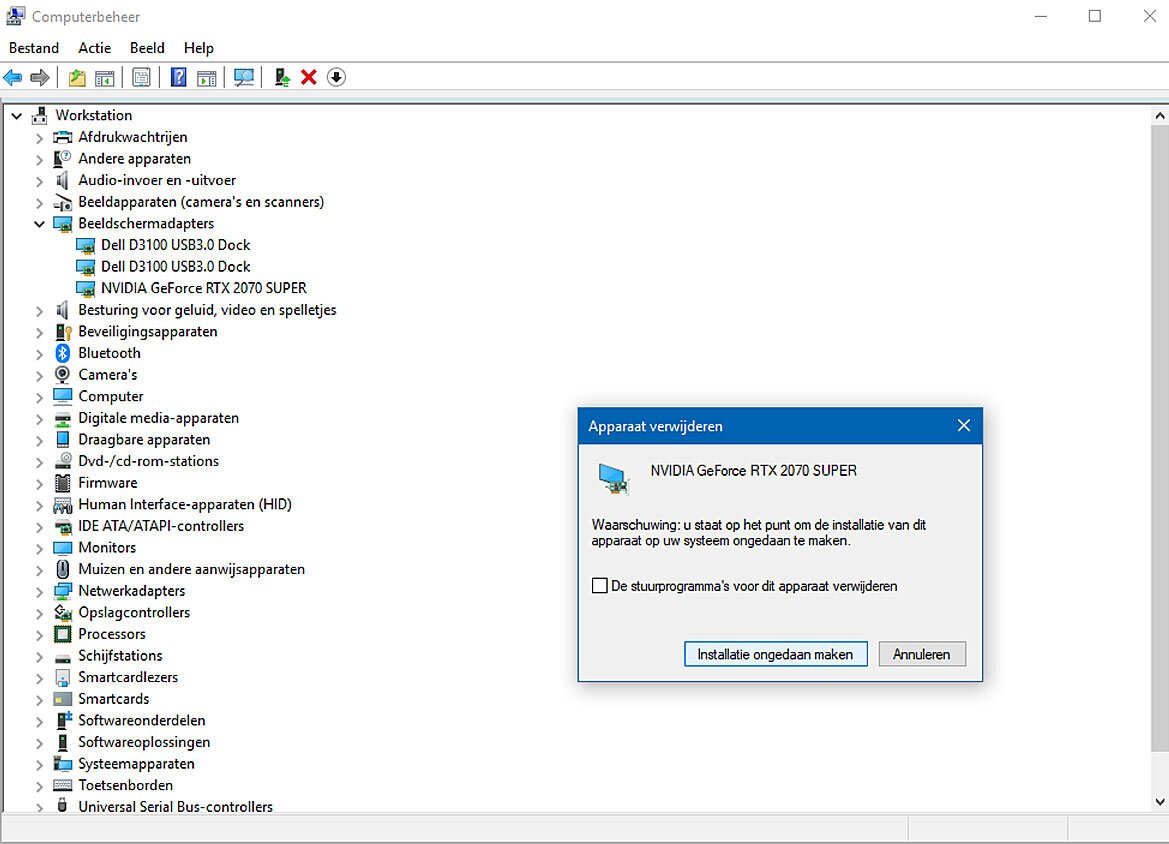Click the show/hide action pane icon
Screen dimensions: 1169x844
207,77
